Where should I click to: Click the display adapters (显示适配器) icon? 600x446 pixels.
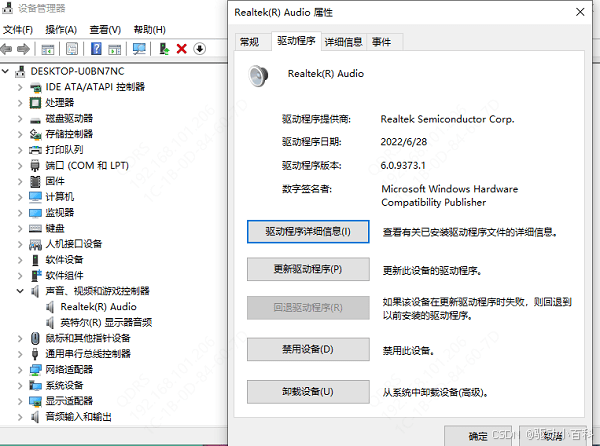[35, 401]
